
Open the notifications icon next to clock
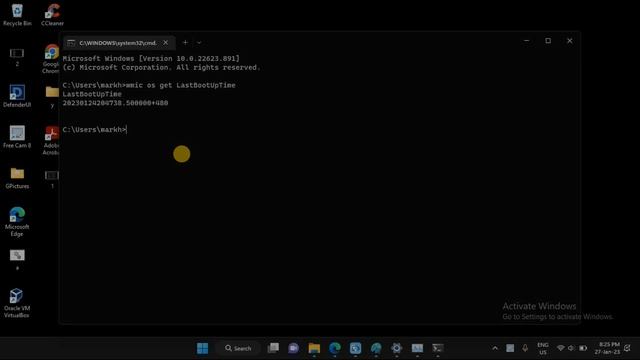tap(627, 348)
